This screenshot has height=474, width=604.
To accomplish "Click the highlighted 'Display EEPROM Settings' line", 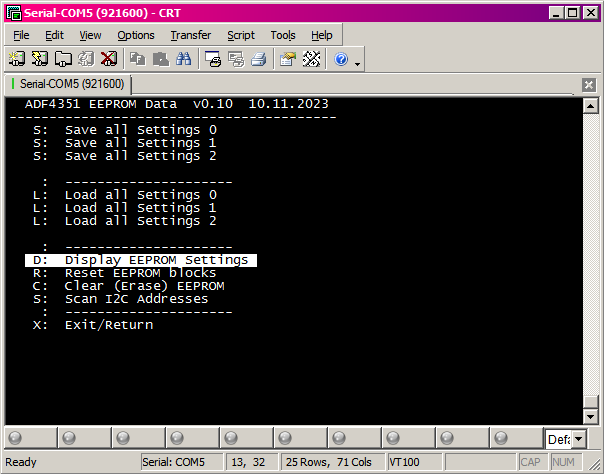I will [141, 260].
